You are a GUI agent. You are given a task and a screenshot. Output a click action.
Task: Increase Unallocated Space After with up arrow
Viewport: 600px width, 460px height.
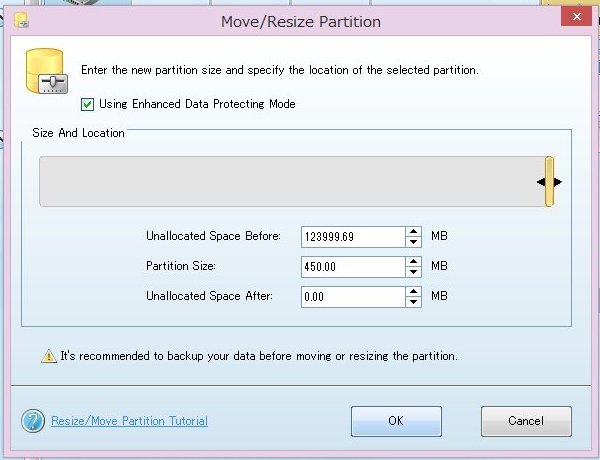413,291
